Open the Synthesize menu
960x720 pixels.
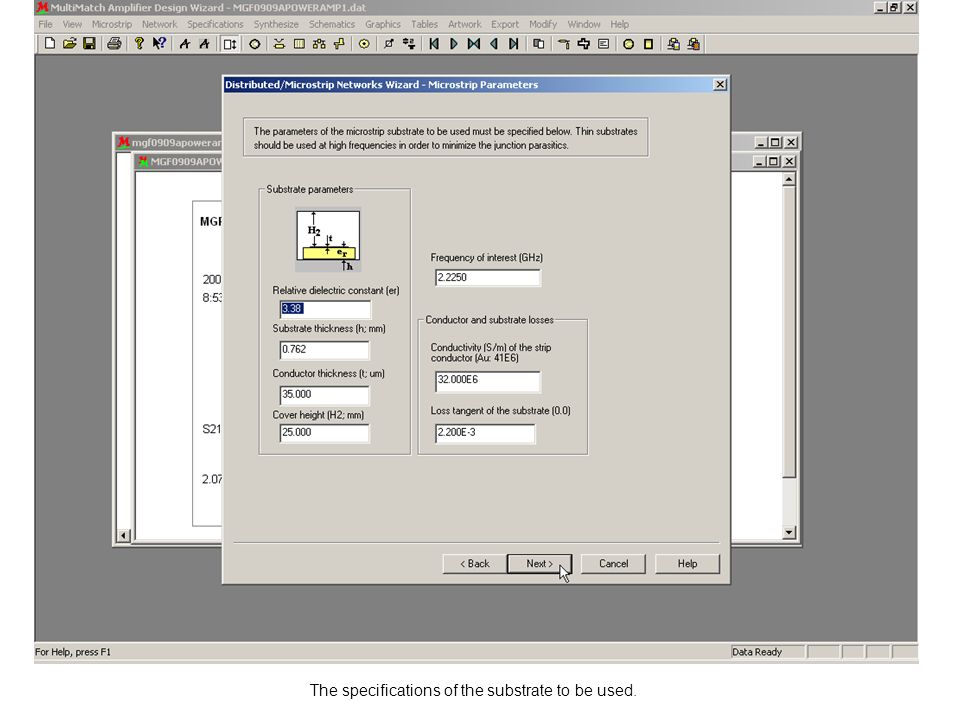click(x=276, y=24)
